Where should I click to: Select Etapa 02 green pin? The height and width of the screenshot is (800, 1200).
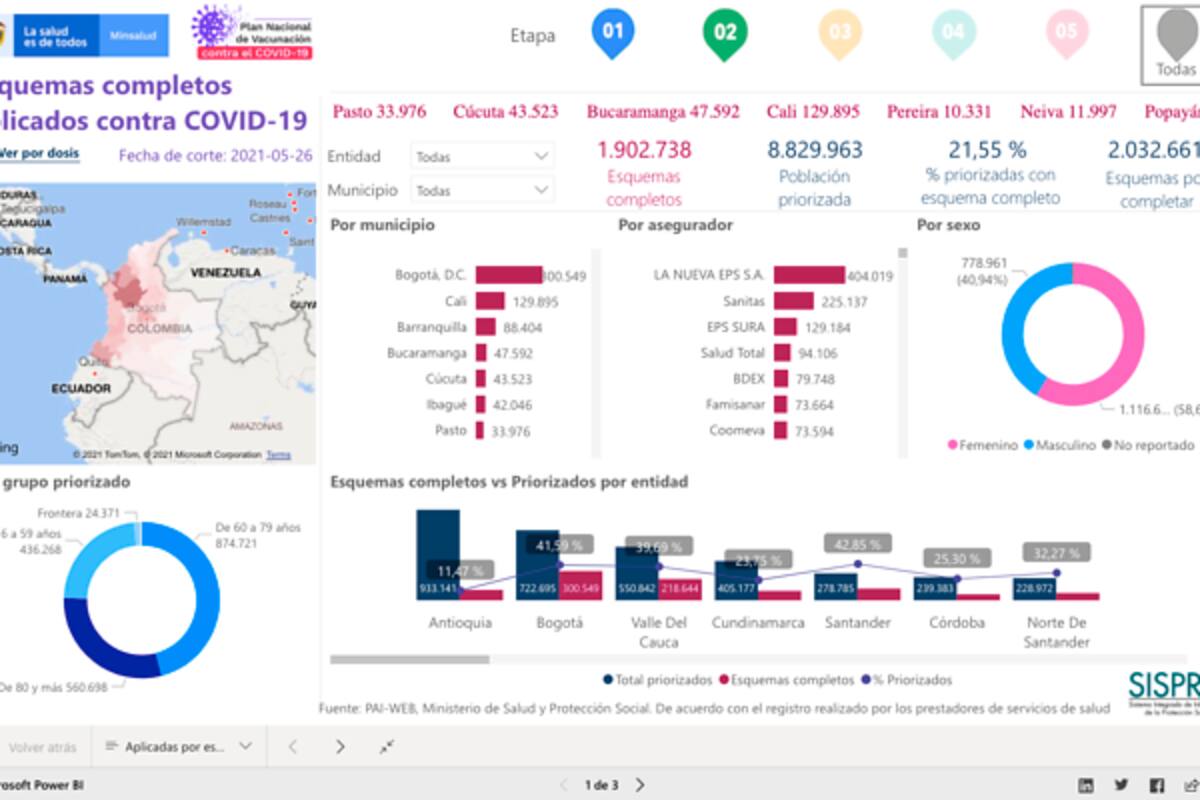point(725,32)
